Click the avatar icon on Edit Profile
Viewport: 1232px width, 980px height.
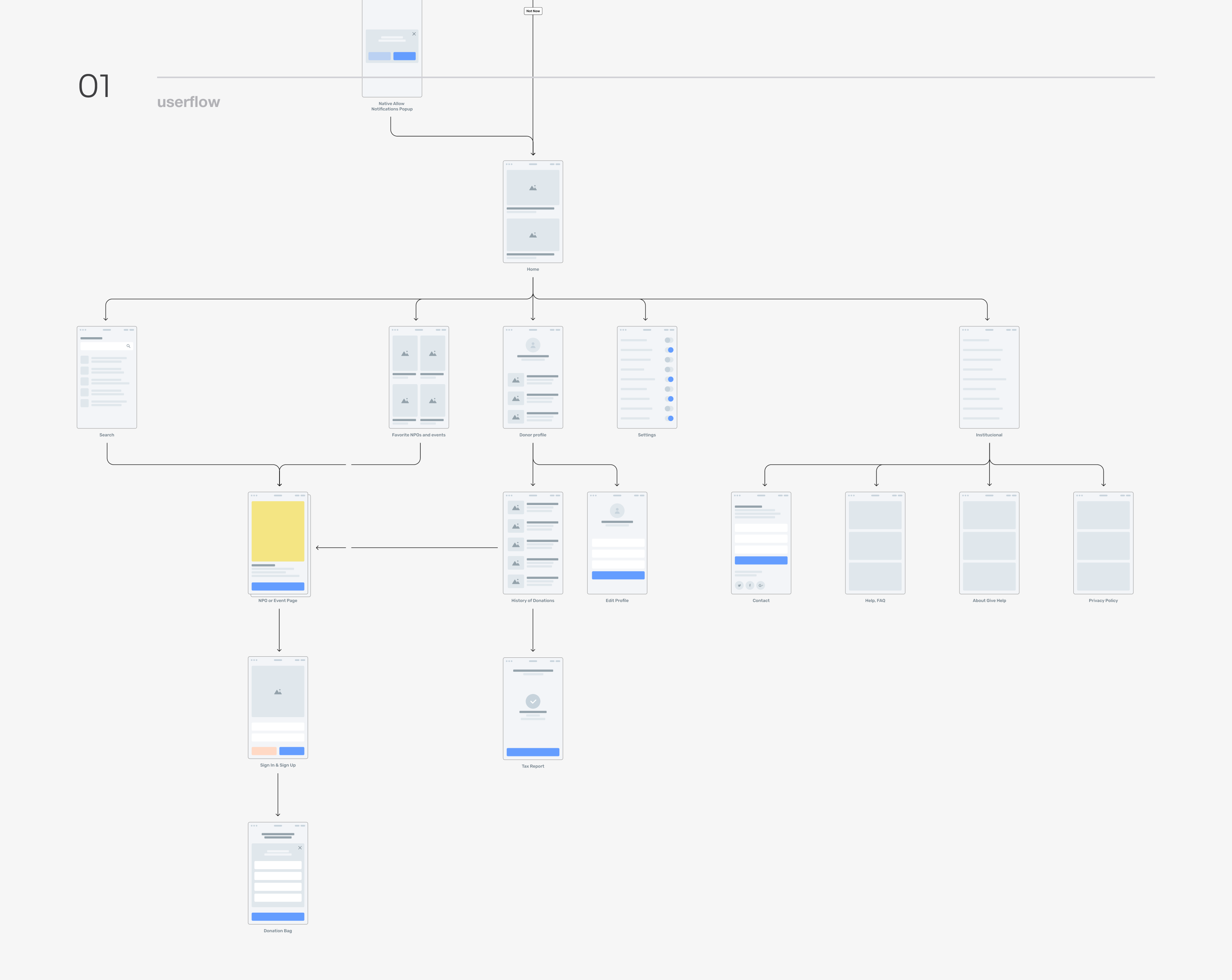point(617,511)
